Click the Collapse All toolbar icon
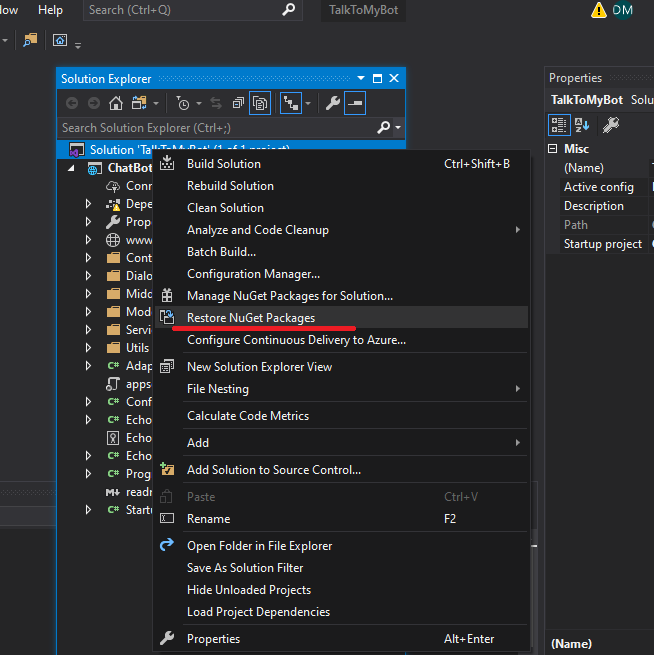Image resolution: width=654 pixels, height=655 pixels. click(x=238, y=103)
